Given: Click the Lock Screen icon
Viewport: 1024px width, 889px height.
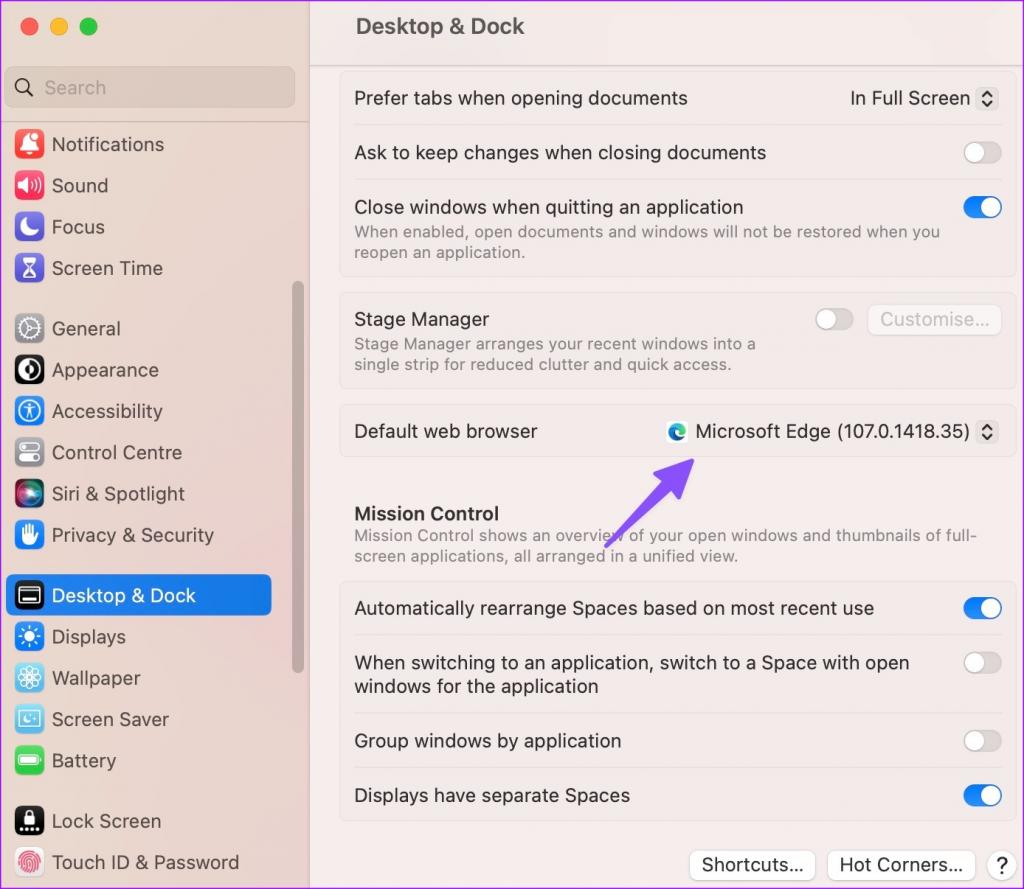Looking at the screenshot, I should pos(29,821).
